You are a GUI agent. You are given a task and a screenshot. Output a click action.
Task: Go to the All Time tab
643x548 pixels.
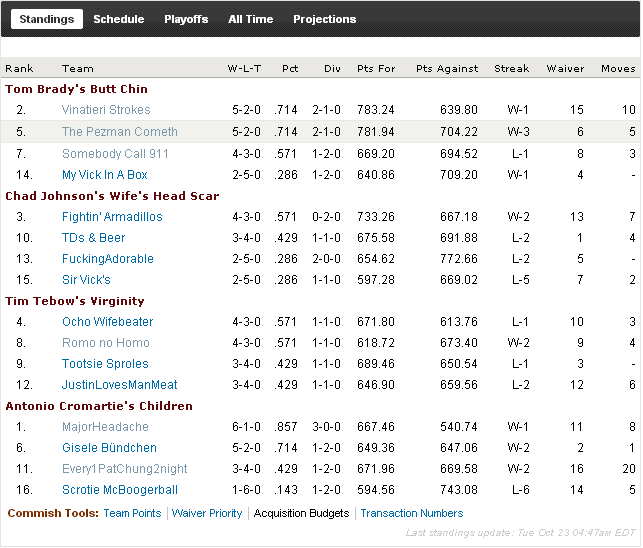click(x=251, y=19)
